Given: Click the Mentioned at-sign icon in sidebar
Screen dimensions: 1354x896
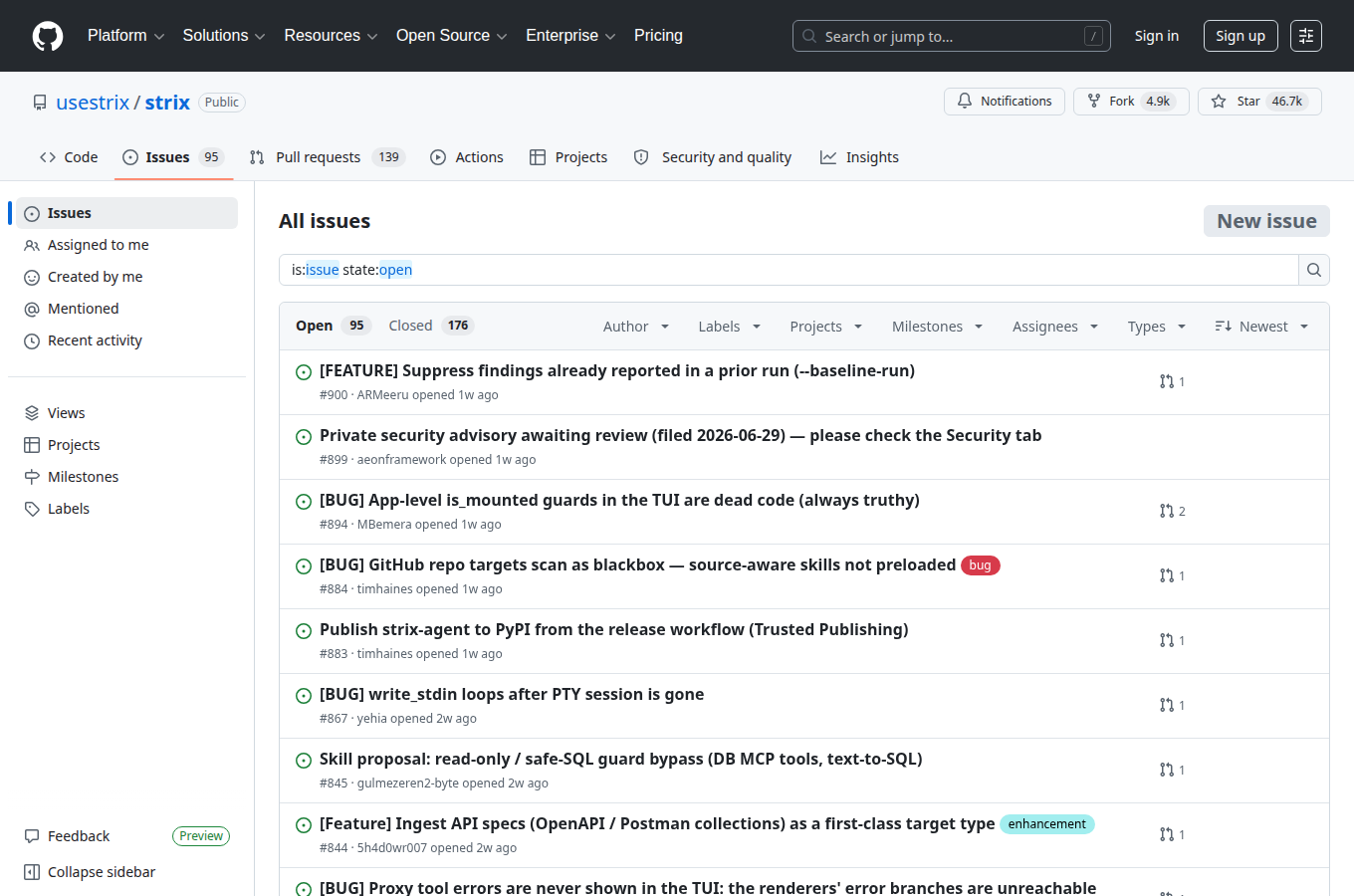Looking at the screenshot, I should click(32, 310).
